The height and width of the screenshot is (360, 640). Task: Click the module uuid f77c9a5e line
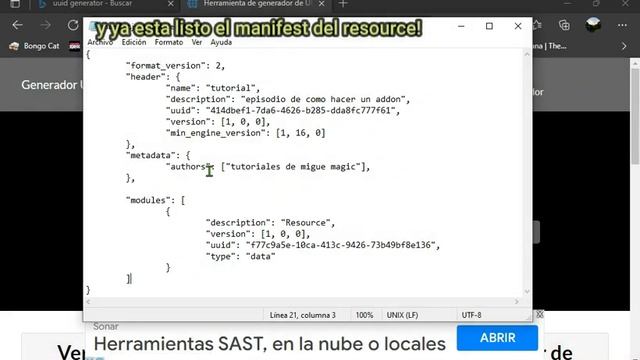[322, 245]
